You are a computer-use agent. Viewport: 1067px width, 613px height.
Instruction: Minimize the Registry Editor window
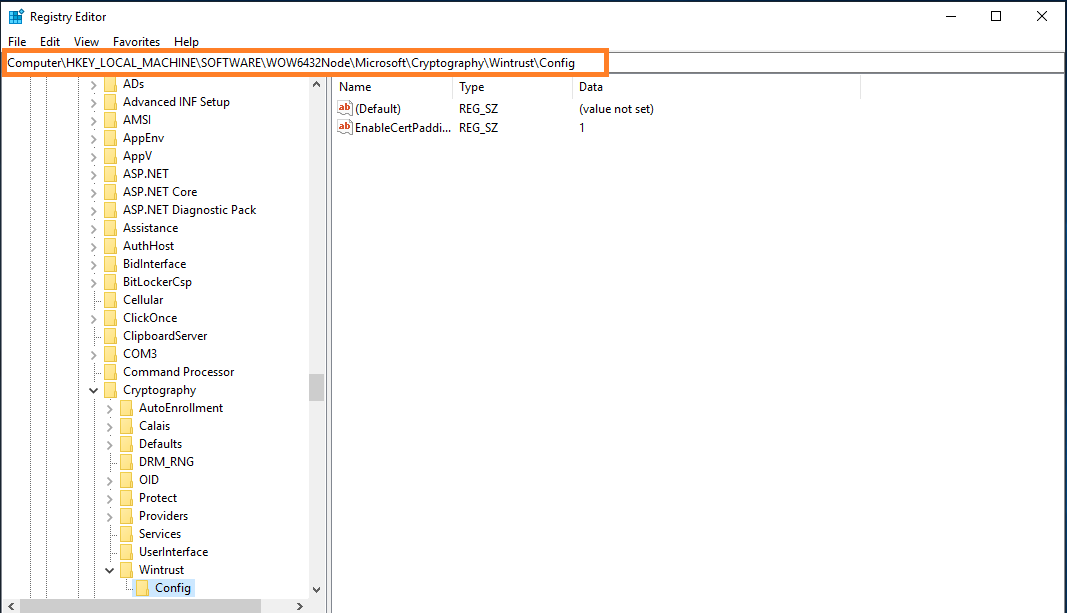coord(951,16)
